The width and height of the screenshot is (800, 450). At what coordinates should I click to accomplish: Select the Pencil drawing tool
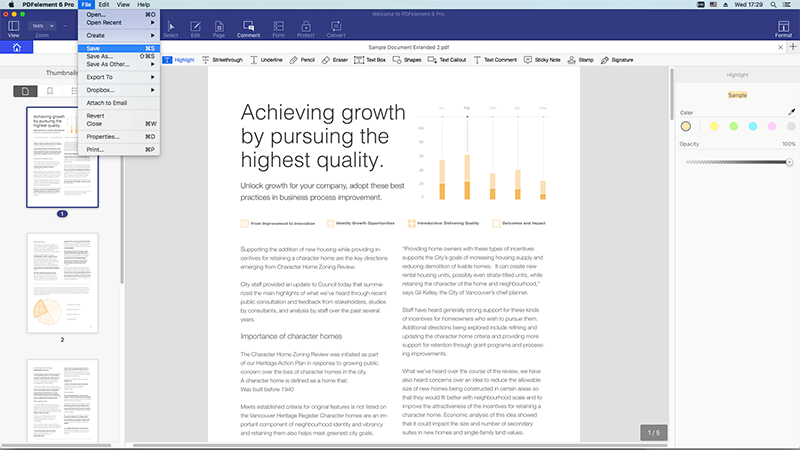pyautogui.click(x=302, y=60)
